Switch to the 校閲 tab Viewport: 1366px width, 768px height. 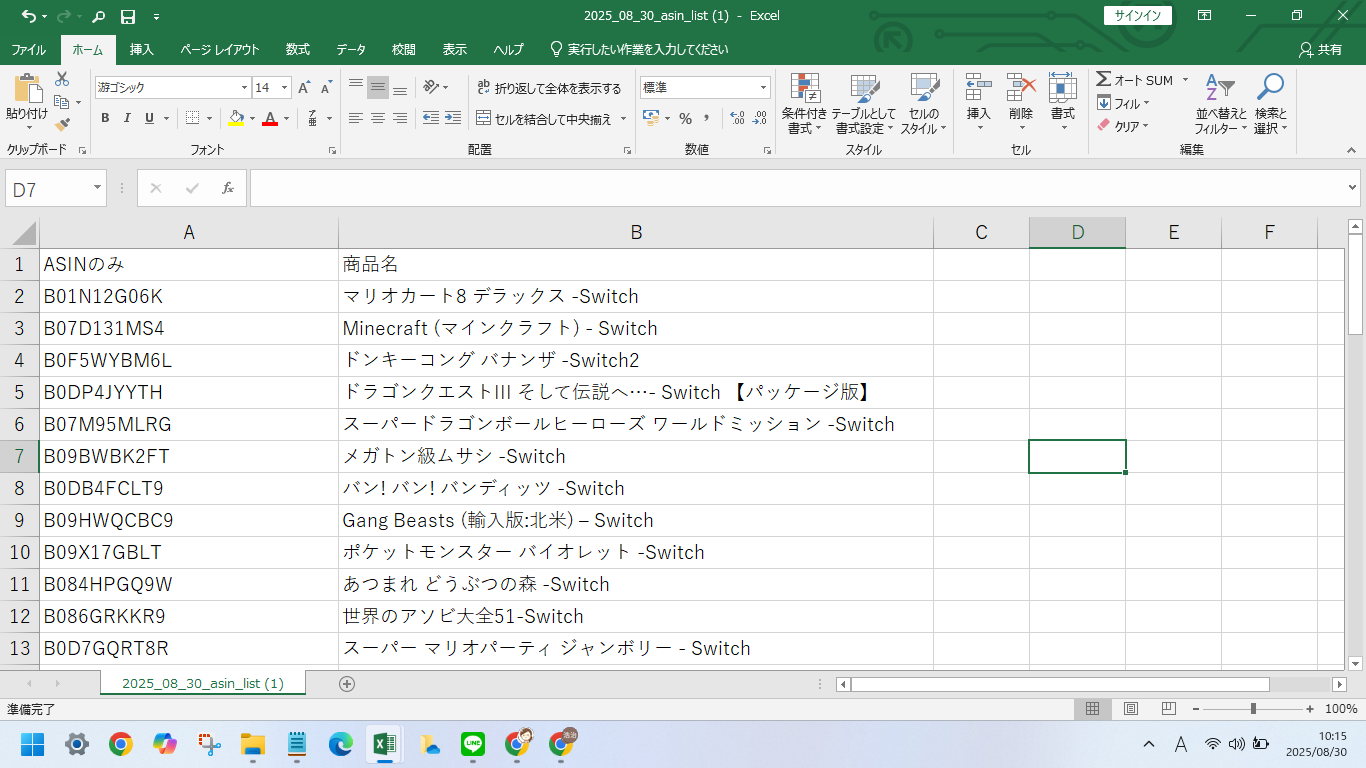click(404, 49)
